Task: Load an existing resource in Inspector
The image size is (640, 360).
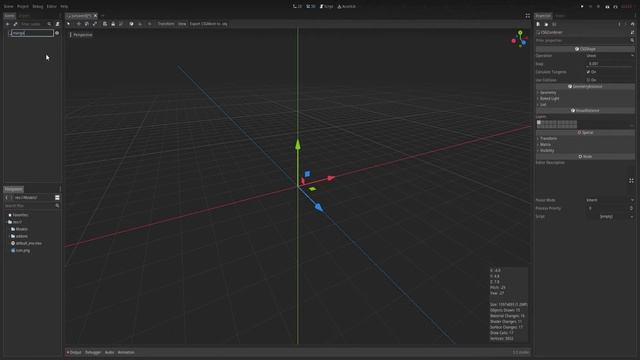Action: (546, 24)
